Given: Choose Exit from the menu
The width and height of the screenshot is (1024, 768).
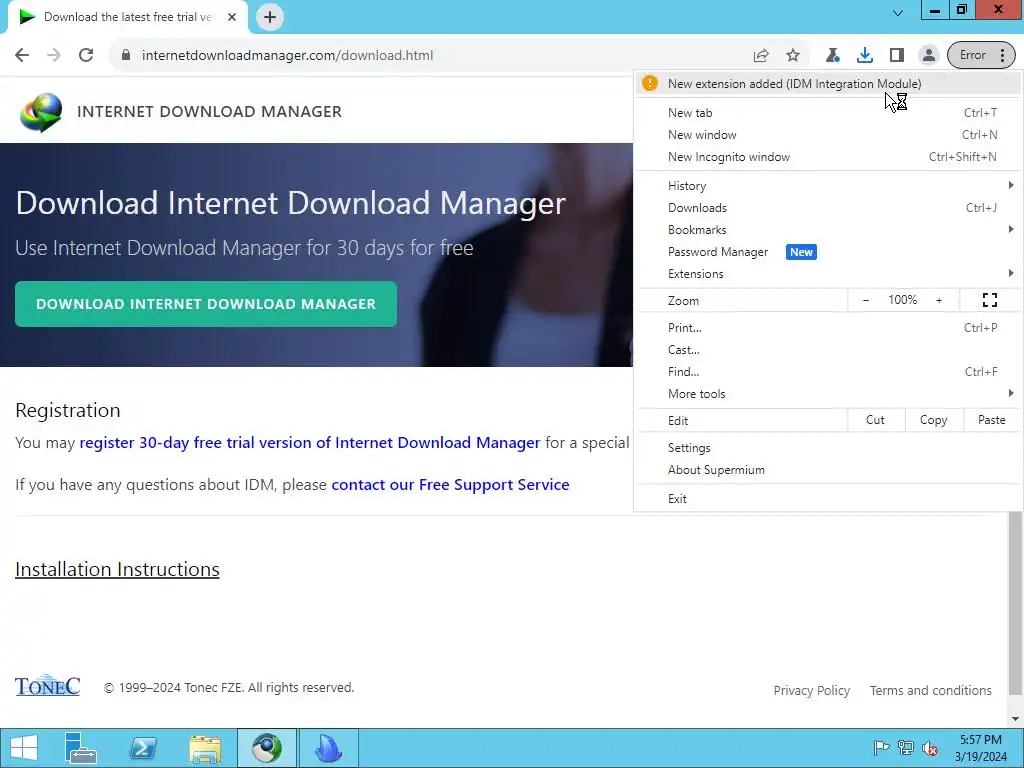Looking at the screenshot, I should click(828, 499).
